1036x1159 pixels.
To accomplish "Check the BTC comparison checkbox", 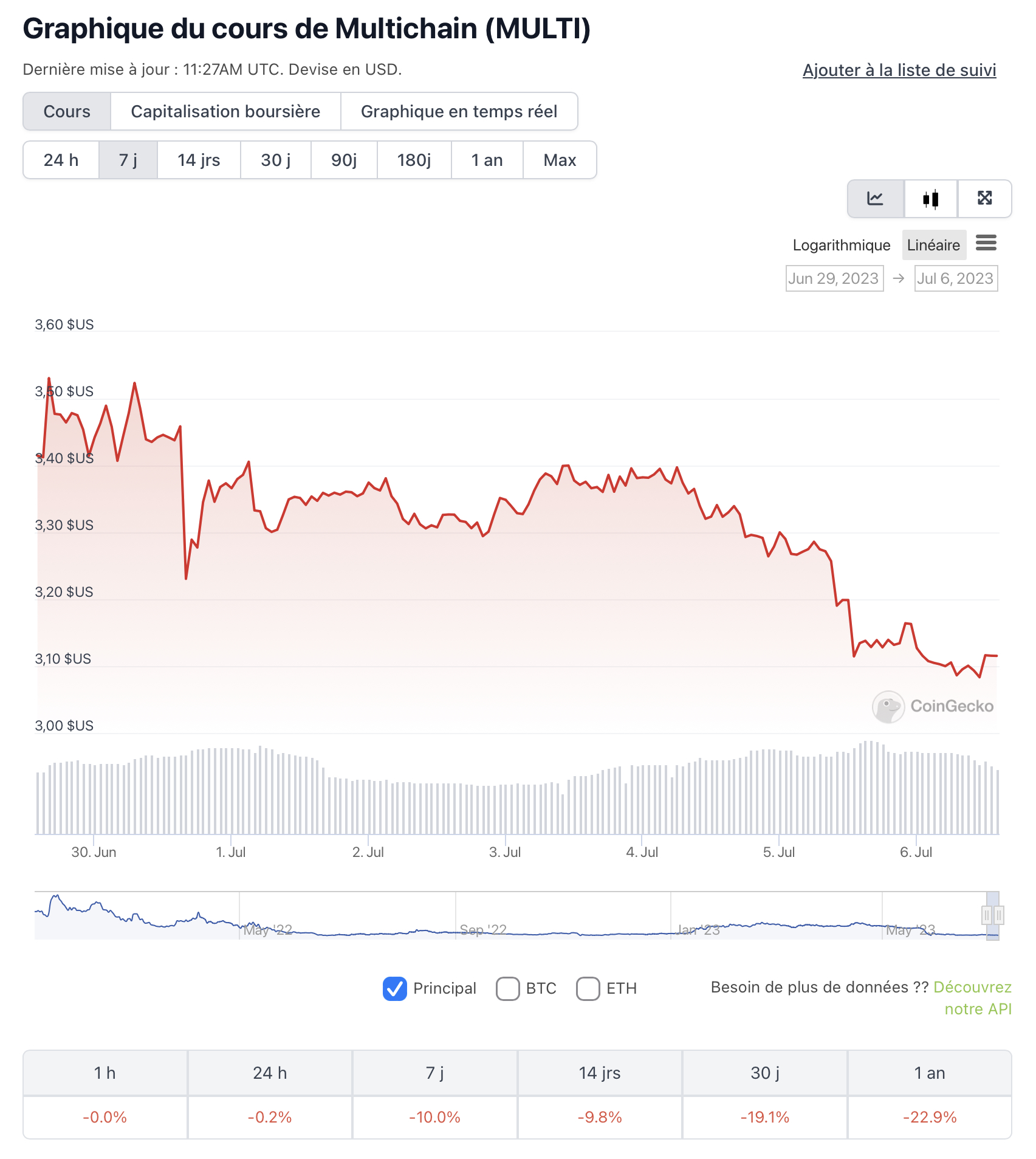I will (508, 988).
